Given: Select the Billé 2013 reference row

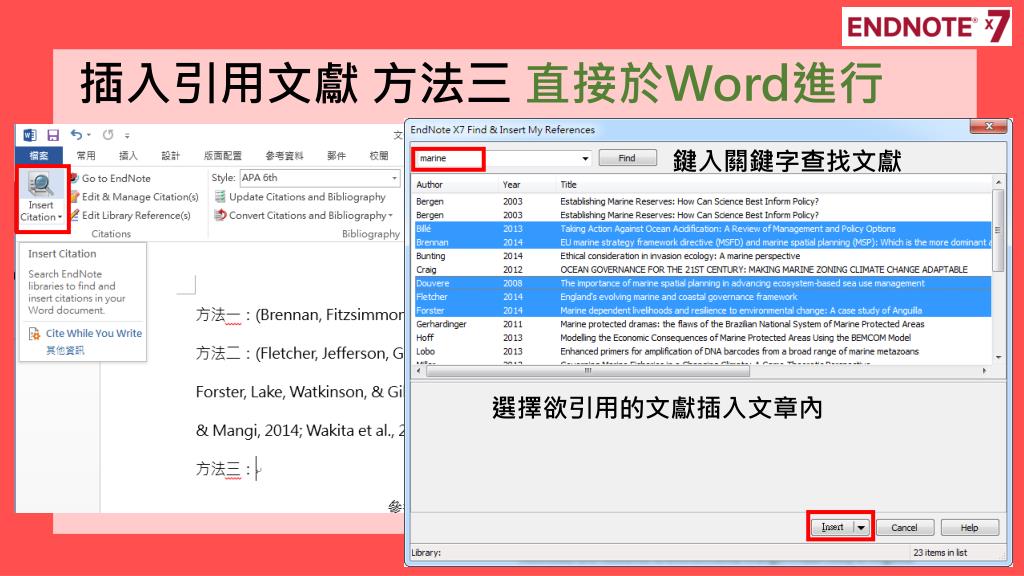Looking at the screenshot, I should (x=703, y=229).
